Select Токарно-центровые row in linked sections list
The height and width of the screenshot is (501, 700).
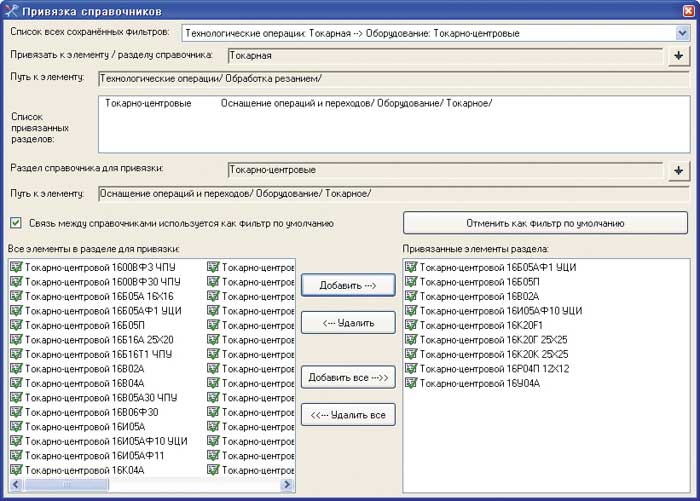coord(149,104)
